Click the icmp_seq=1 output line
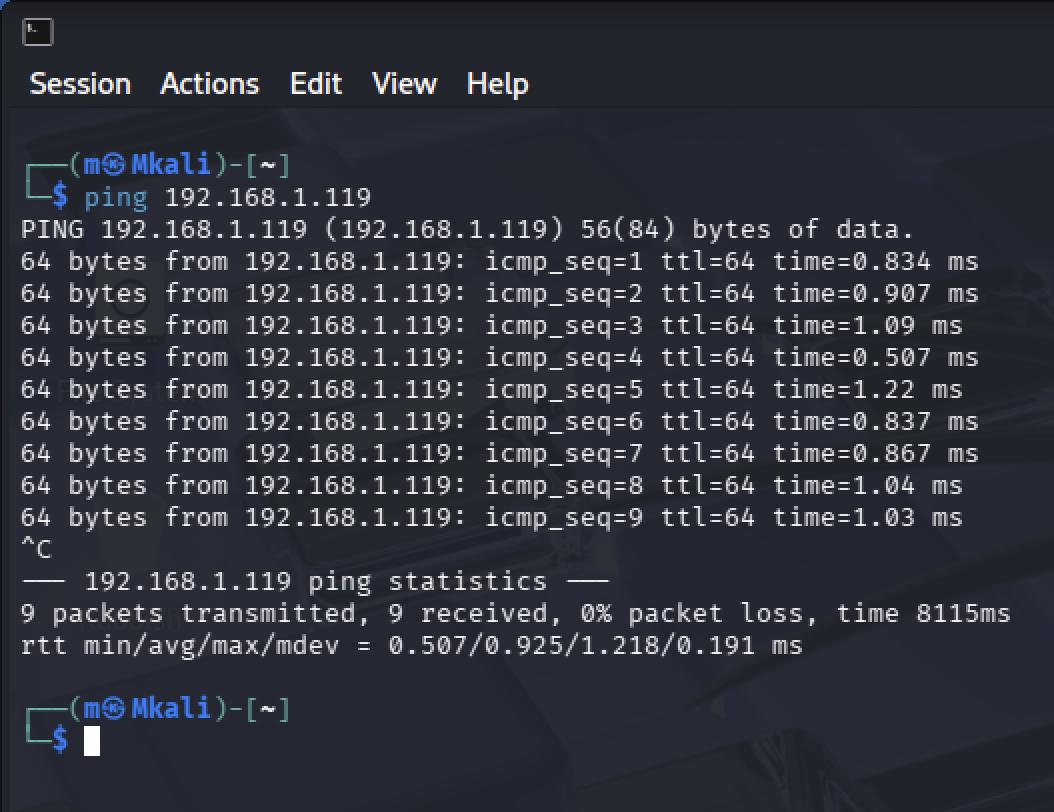1054x812 pixels. (499, 261)
